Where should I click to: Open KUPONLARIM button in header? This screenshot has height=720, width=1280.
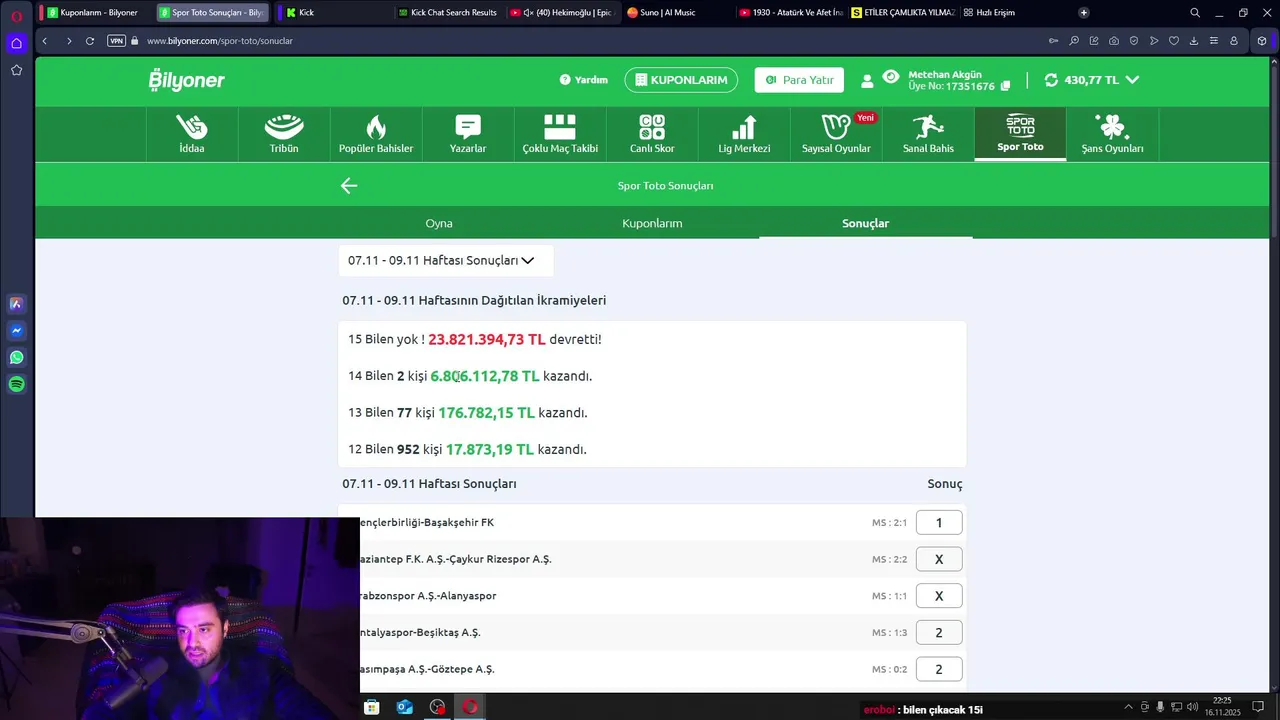(x=681, y=80)
